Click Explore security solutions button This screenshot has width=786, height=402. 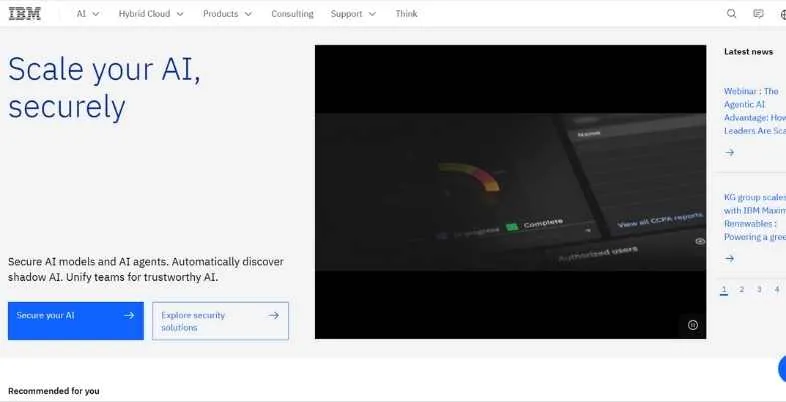click(x=221, y=321)
